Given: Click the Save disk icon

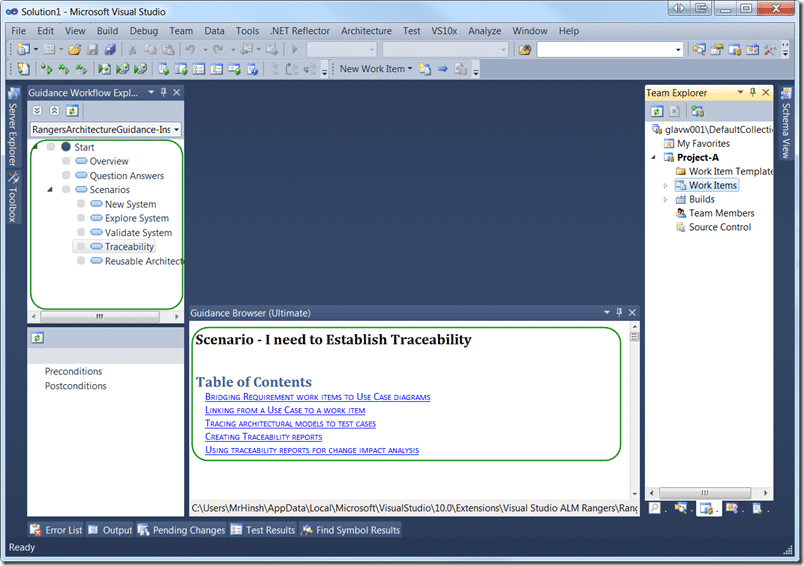Looking at the screenshot, I should 93,50.
